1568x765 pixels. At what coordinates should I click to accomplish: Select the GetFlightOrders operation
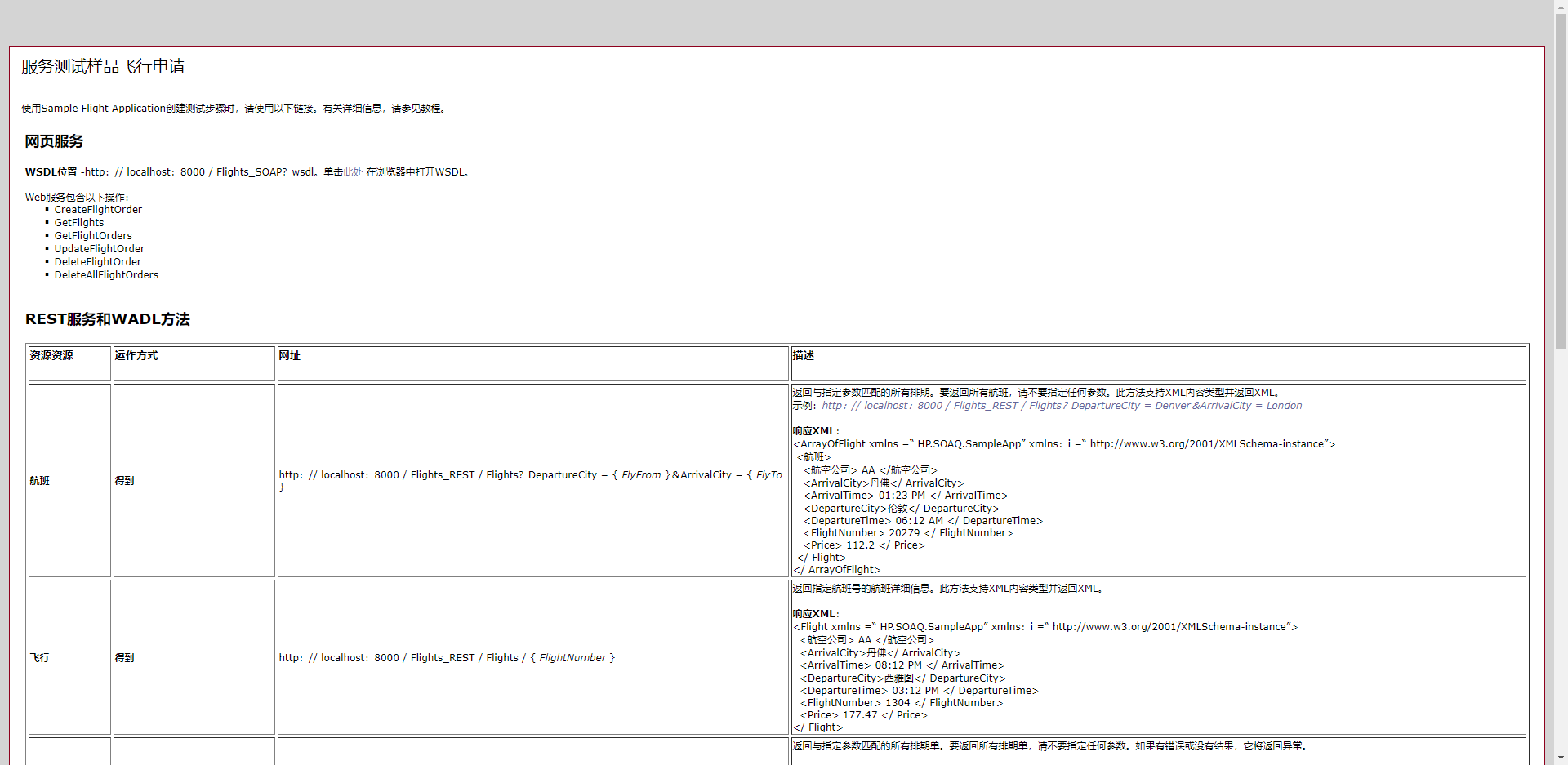92,235
